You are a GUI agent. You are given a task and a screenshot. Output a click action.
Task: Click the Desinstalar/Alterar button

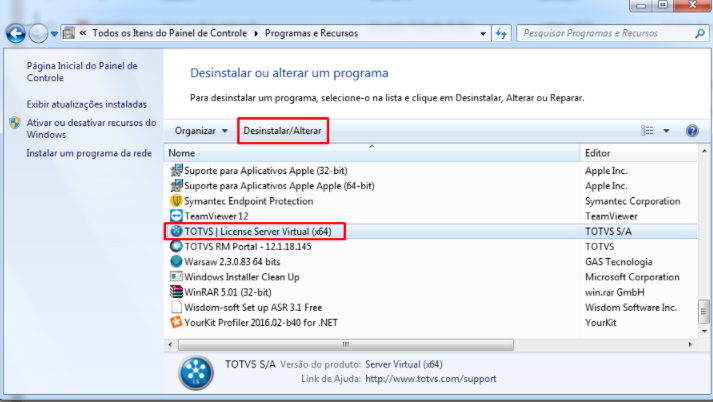pos(282,131)
